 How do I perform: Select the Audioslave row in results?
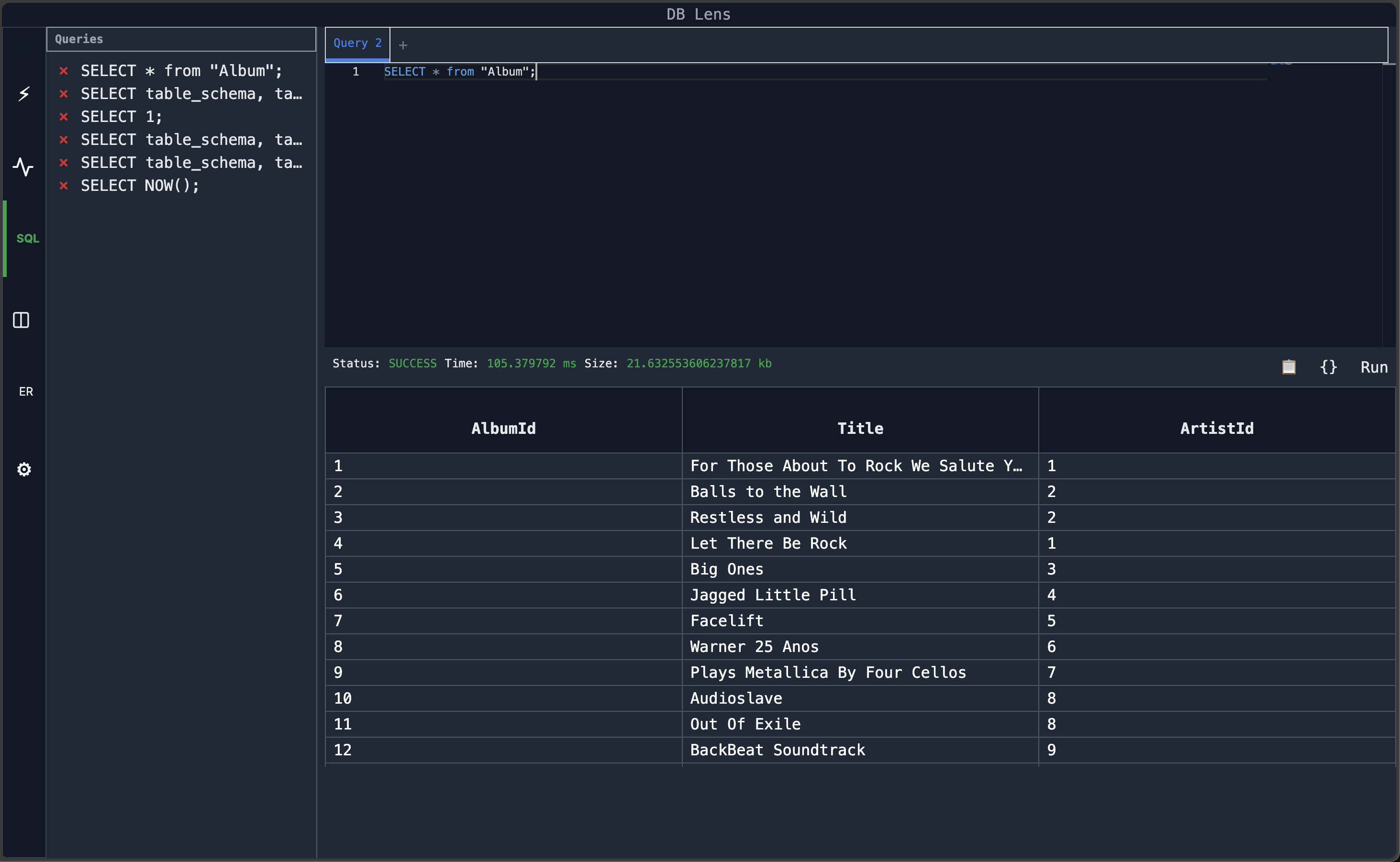click(x=735, y=698)
